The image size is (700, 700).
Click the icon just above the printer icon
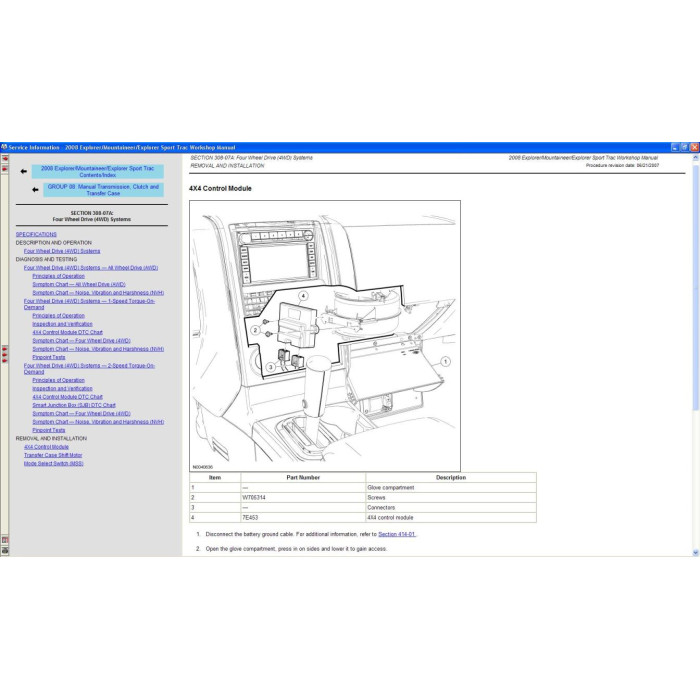tap(4, 540)
